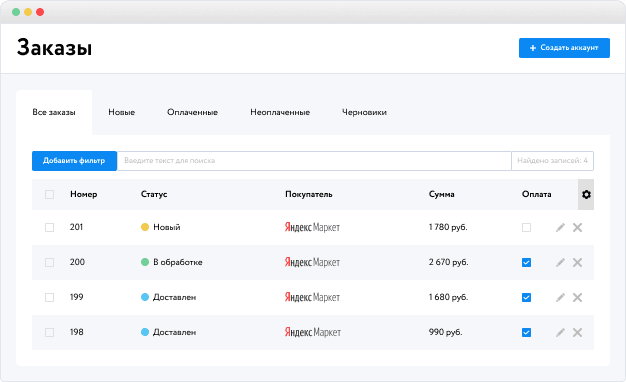Mark order 201 payment checkbox as paid
Image resolution: width=626 pixels, height=382 pixels.
[527, 228]
